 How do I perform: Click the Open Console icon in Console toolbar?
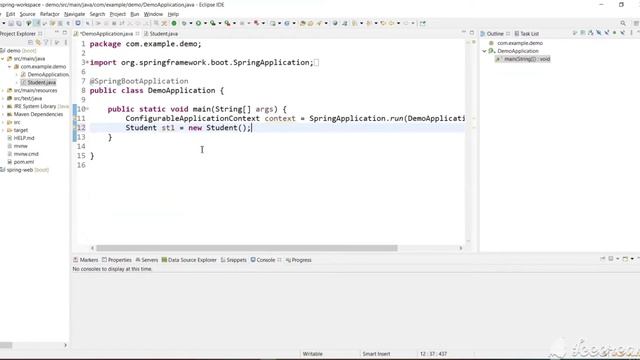click(x=625, y=259)
